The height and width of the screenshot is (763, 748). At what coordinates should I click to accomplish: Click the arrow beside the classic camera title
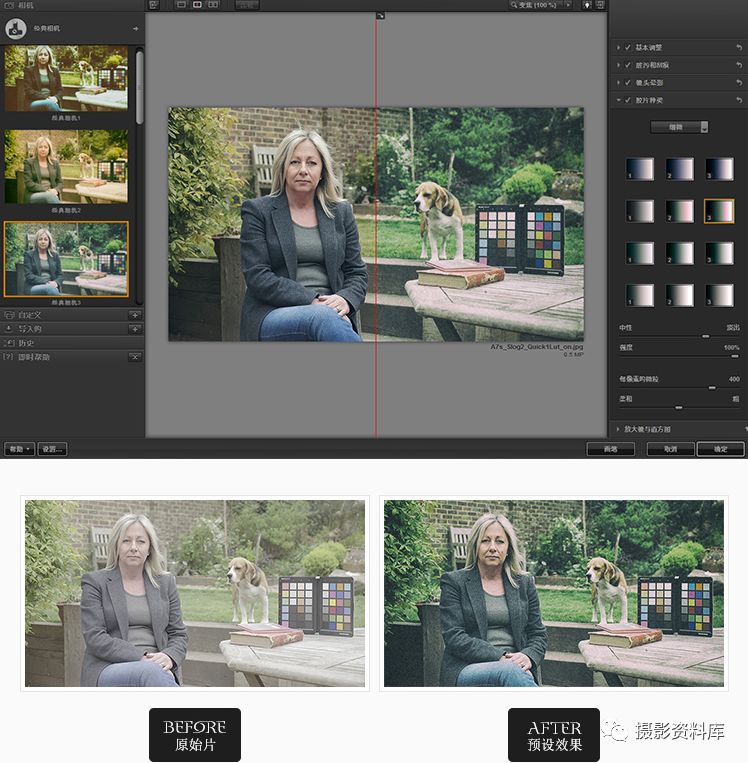pyautogui.click(x=135, y=29)
